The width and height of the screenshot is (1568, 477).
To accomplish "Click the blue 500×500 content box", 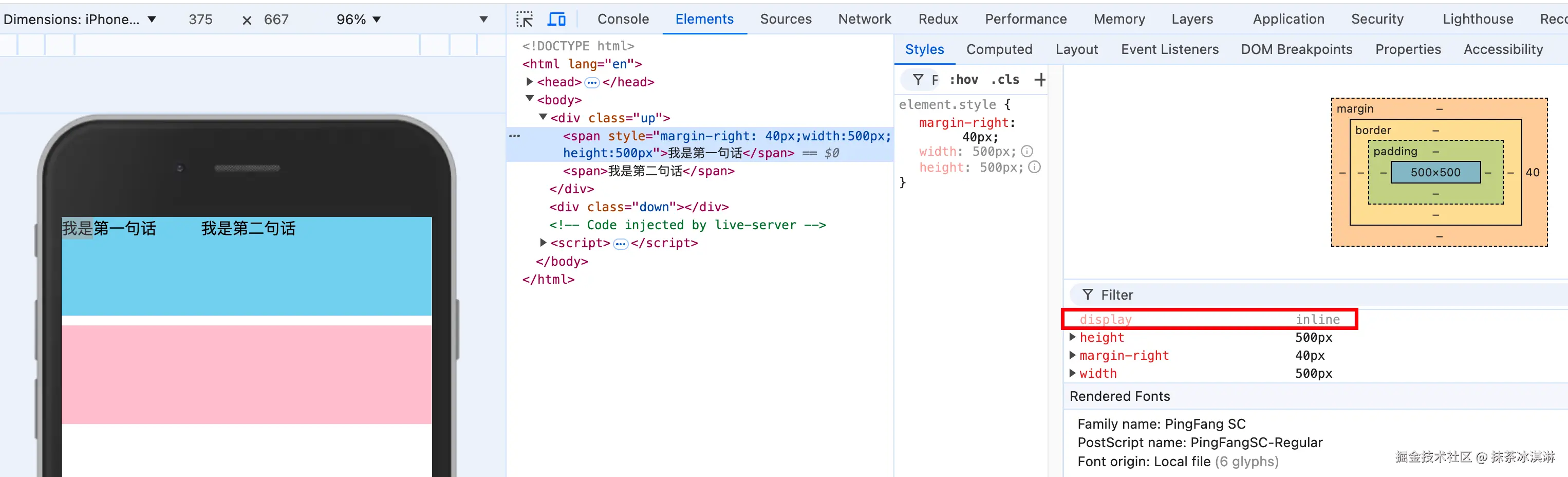I will click(x=1435, y=172).
